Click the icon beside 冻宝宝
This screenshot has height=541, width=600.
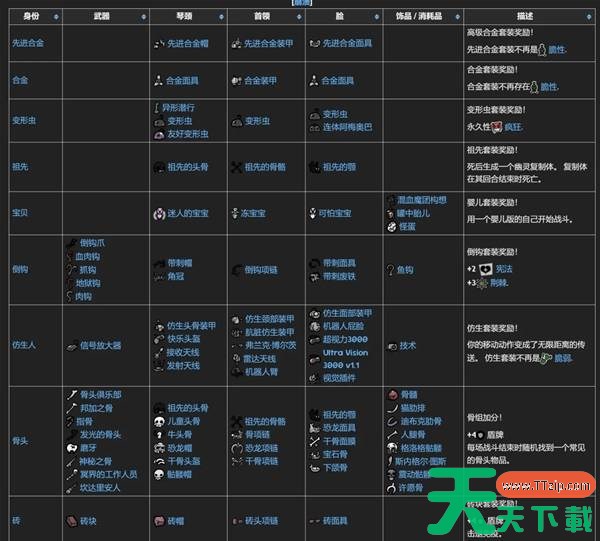click(235, 213)
